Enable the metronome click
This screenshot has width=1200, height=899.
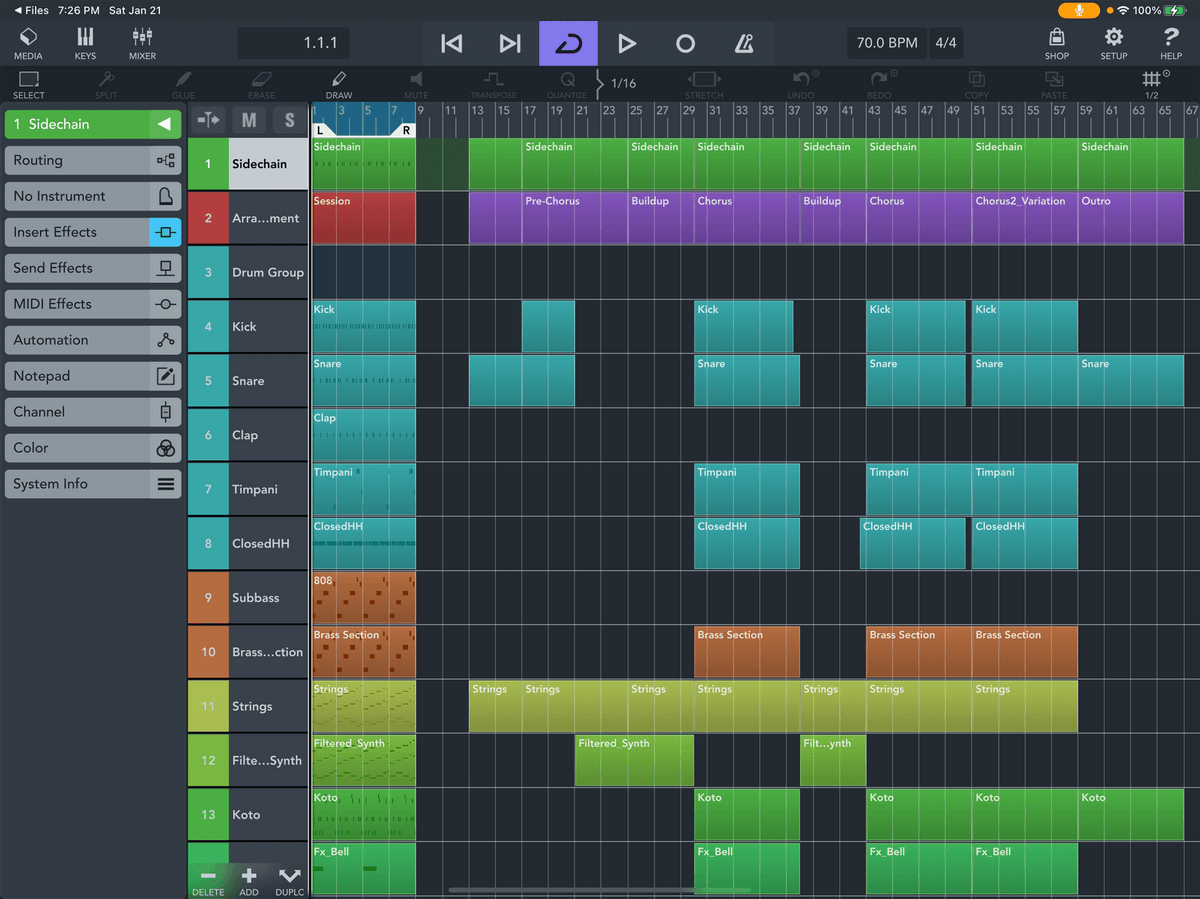tap(742, 43)
